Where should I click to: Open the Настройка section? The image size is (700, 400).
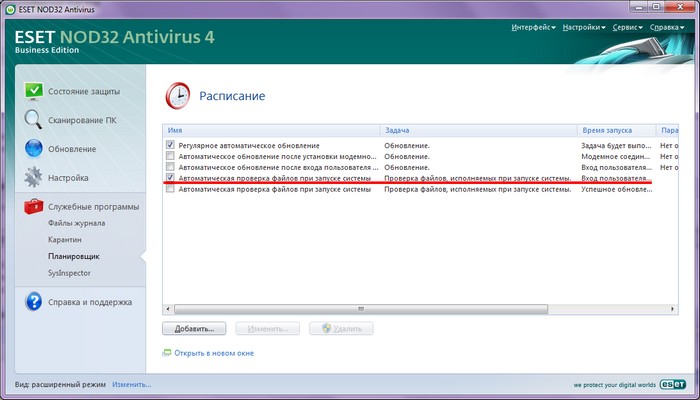click(x=68, y=178)
